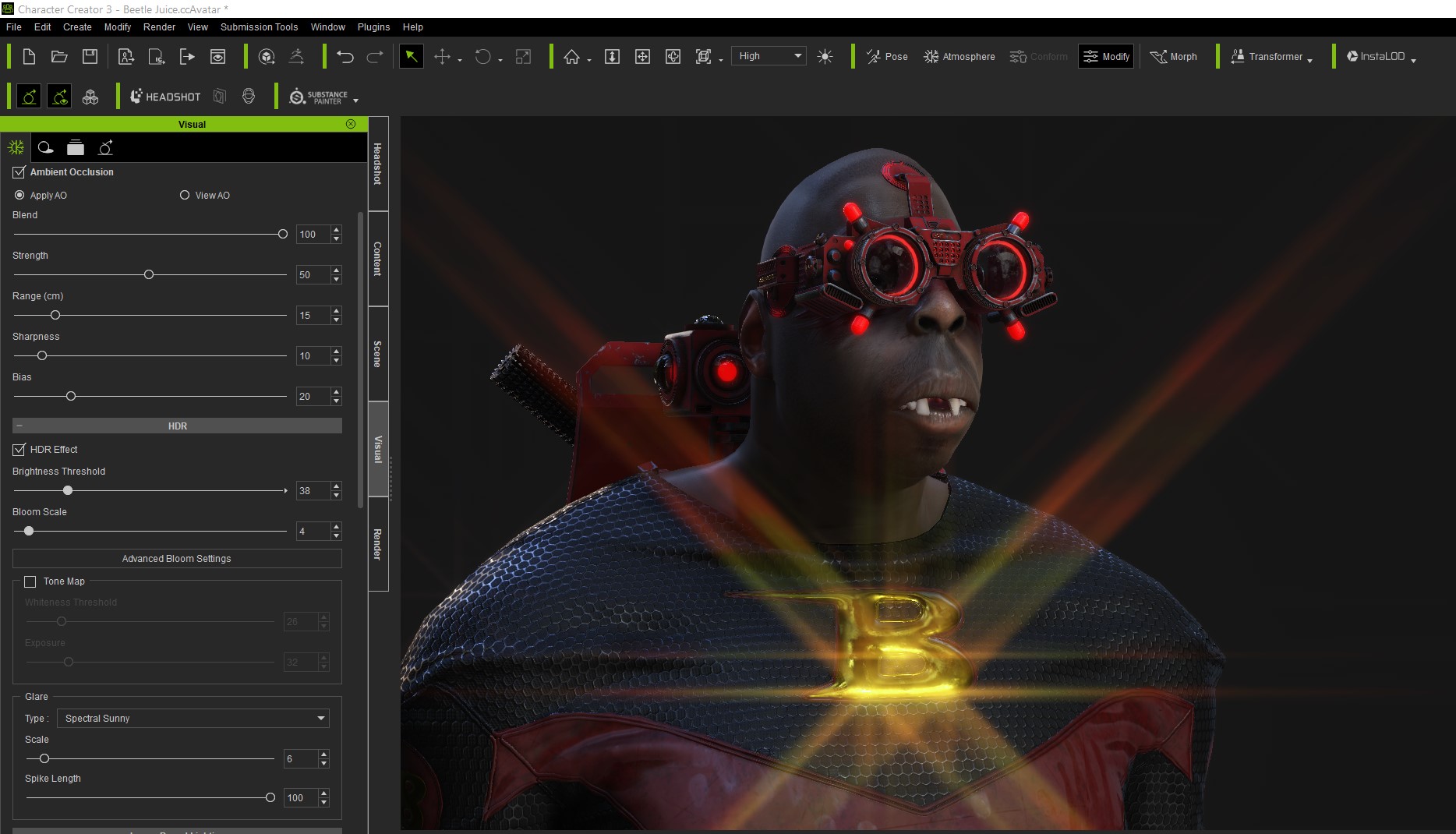Click the preview render eye icon
The width and height of the screenshot is (1456, 834).
(x=218, y=56)
